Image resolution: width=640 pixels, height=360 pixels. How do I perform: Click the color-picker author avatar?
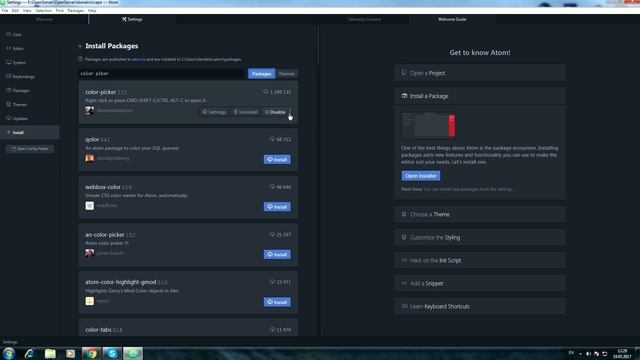point(90,111)
